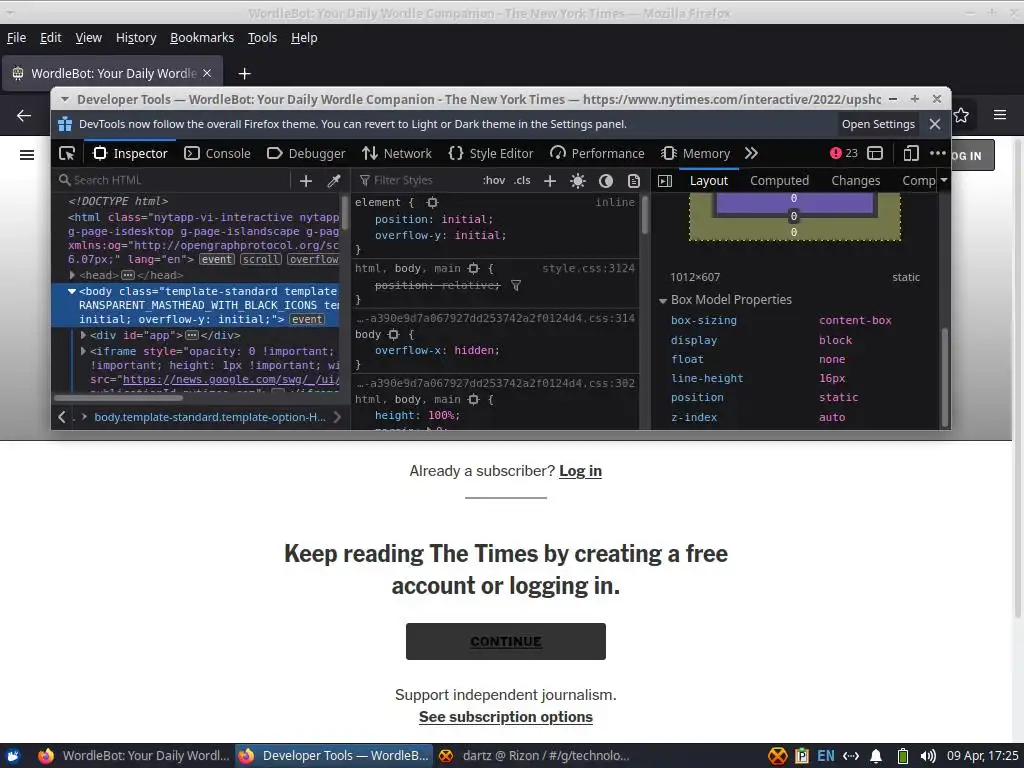Open the Tools menu
1024x768 pixels.
click(x=262, y=38)
